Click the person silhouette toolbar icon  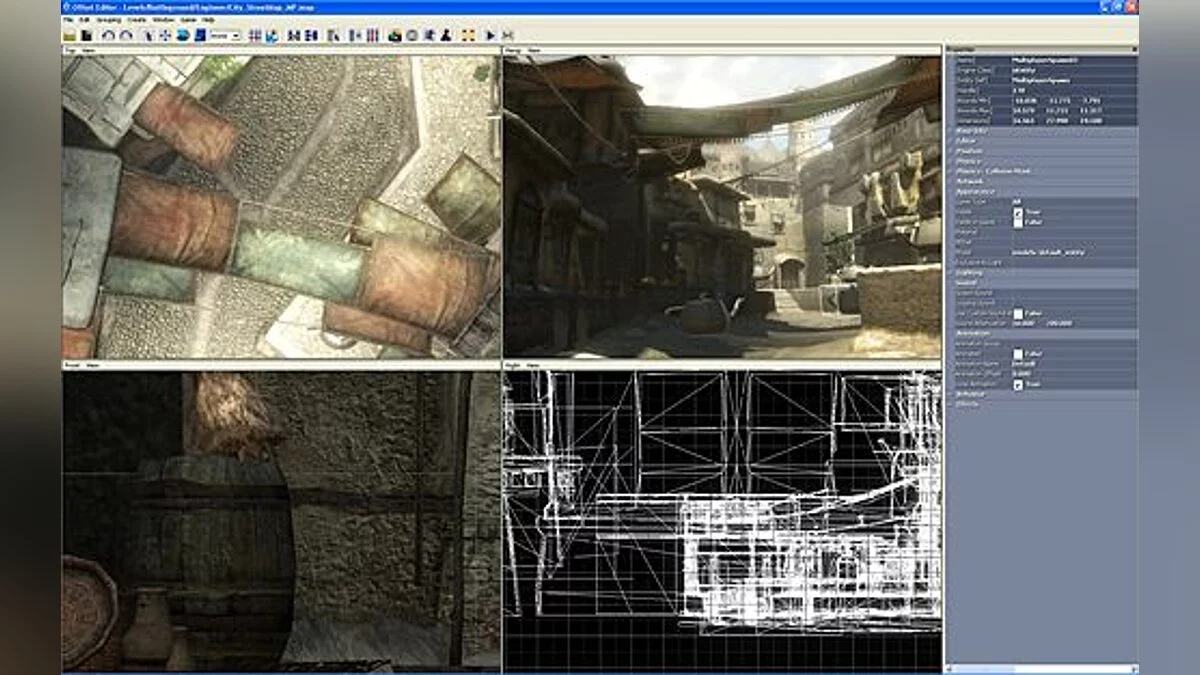coord(446,35)
